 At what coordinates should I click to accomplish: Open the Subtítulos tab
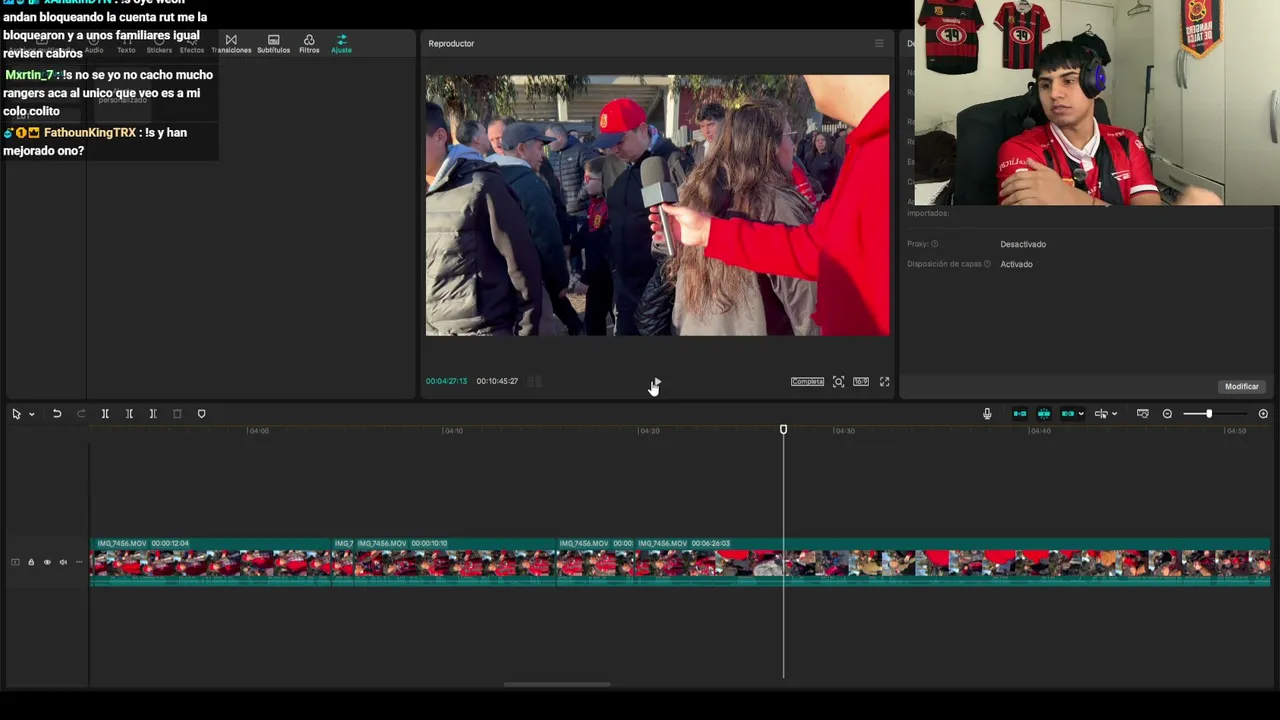click(x=273, y=44)
